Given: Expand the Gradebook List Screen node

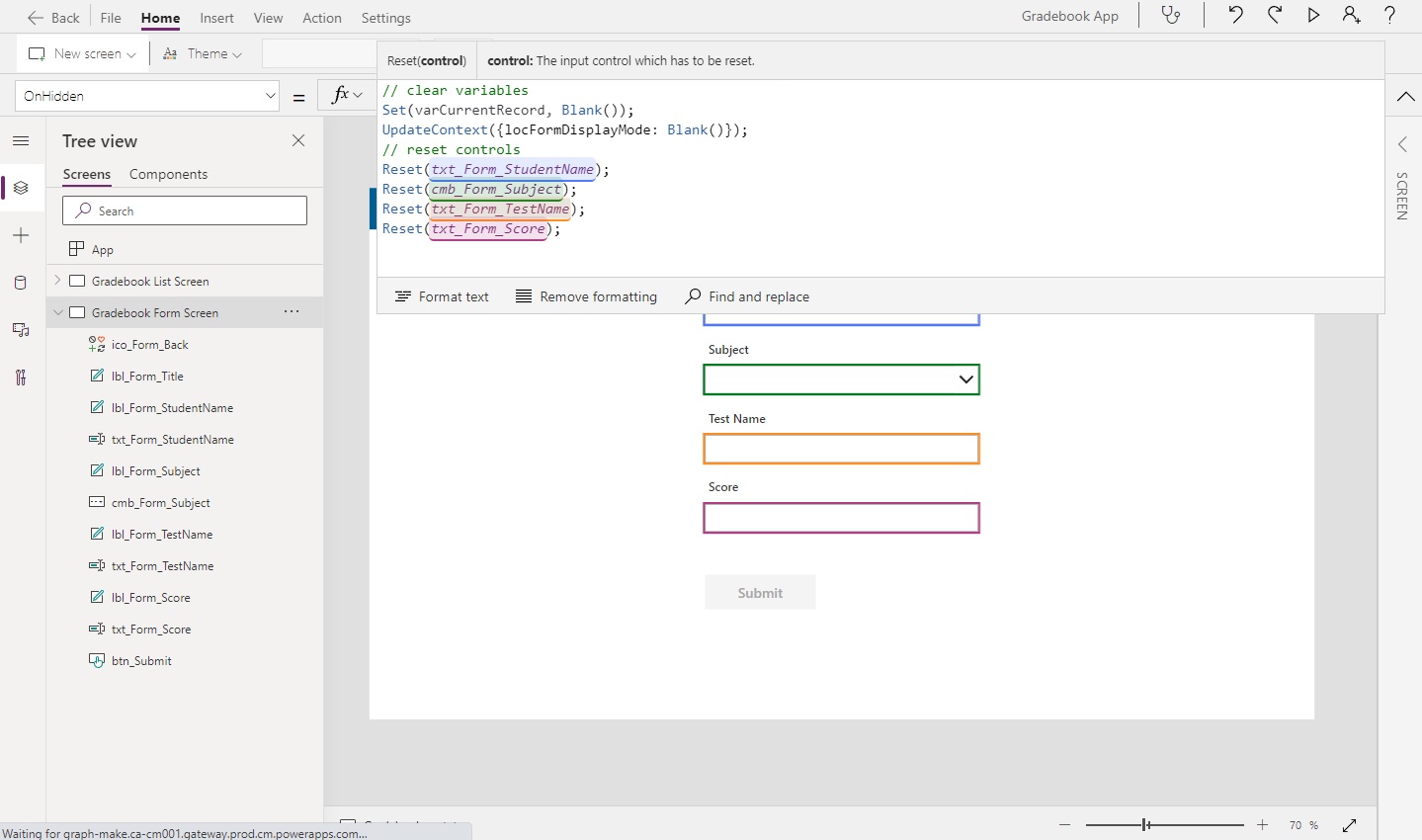Looking at the screenshot, I should [59, 281].
